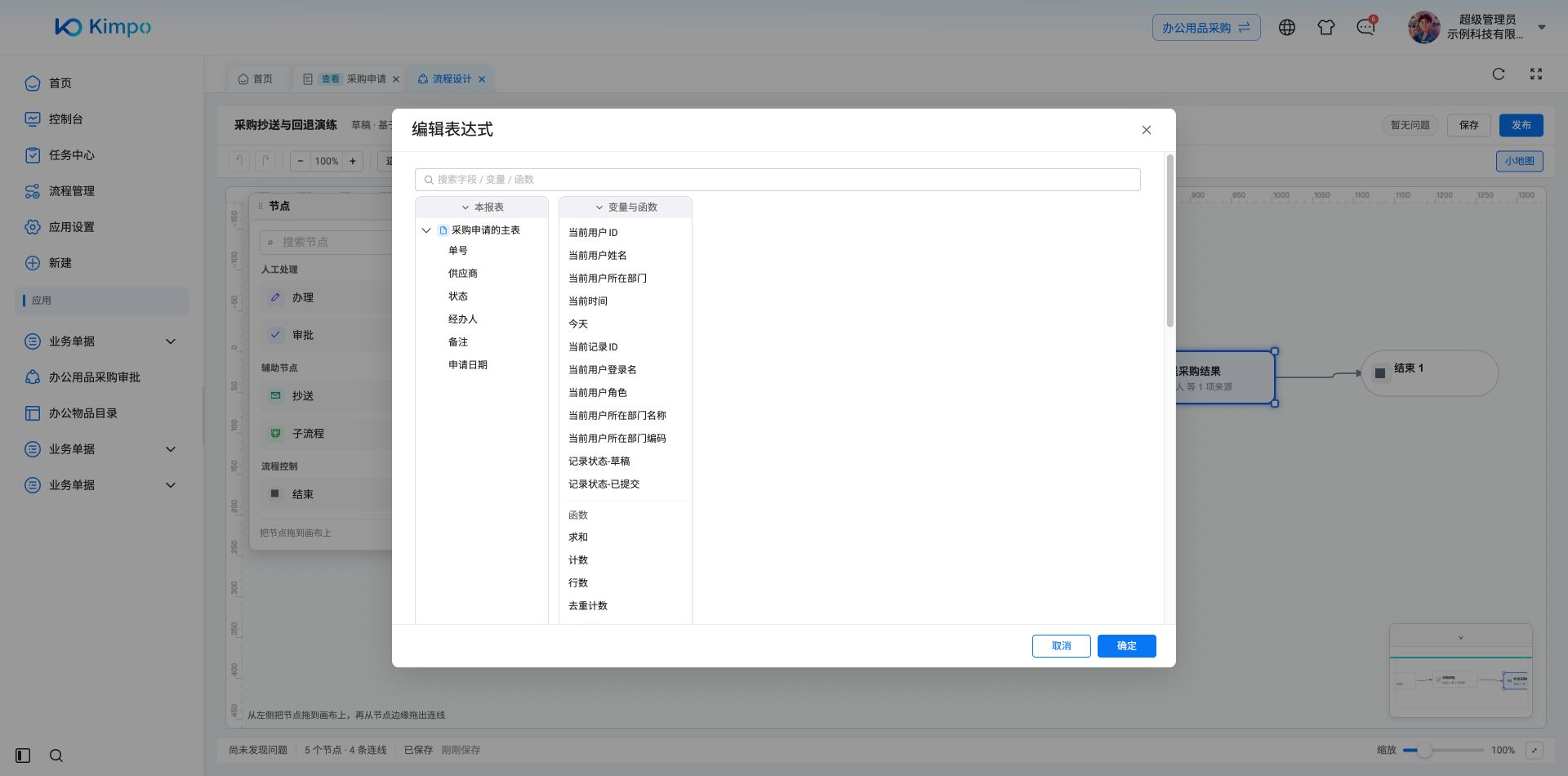This screenshot has height=776, width=1568.
Task: Click the dialog vertical scrollbar
Action: pyautogui.click(x=1170, y=241)
